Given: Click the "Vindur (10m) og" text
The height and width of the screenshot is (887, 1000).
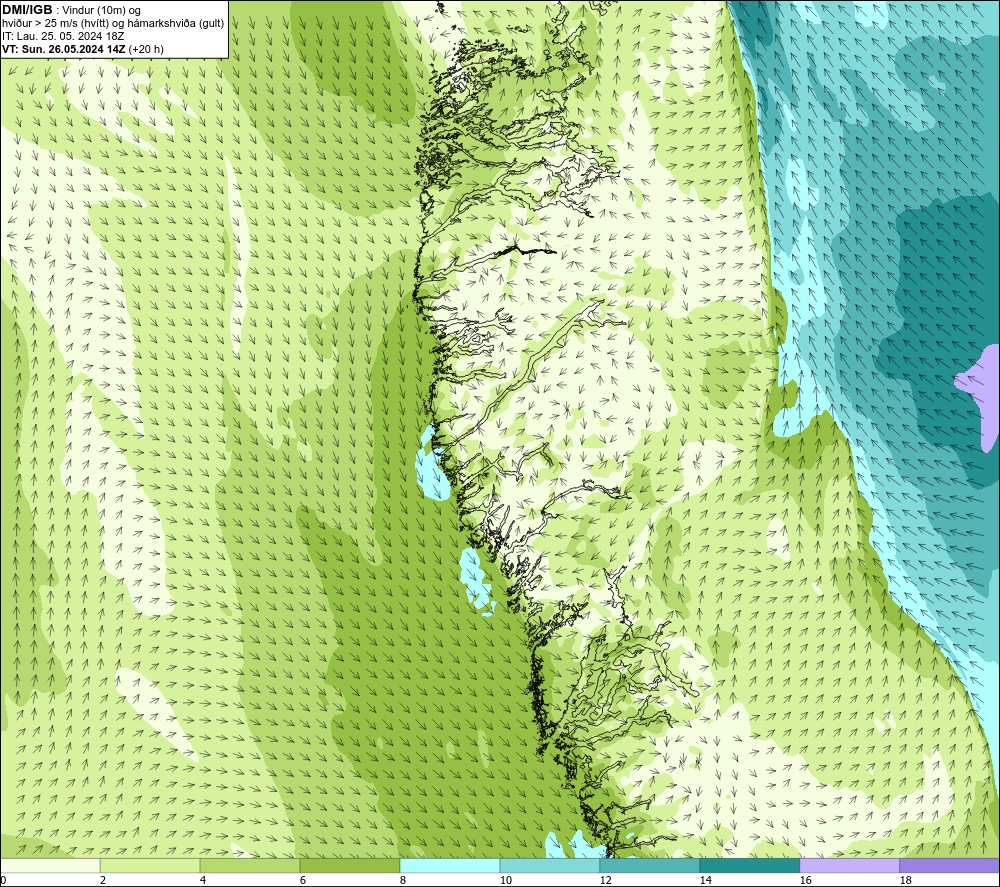Looking at the screenshot, I should point(101,11).
